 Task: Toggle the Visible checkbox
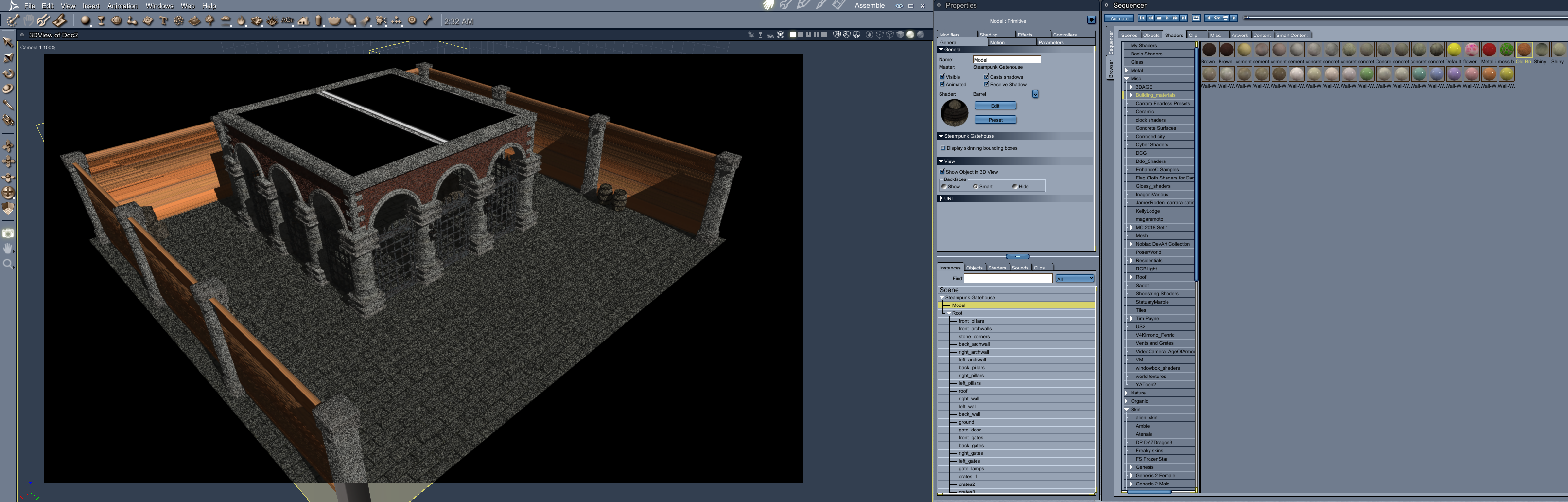[942, 77]
